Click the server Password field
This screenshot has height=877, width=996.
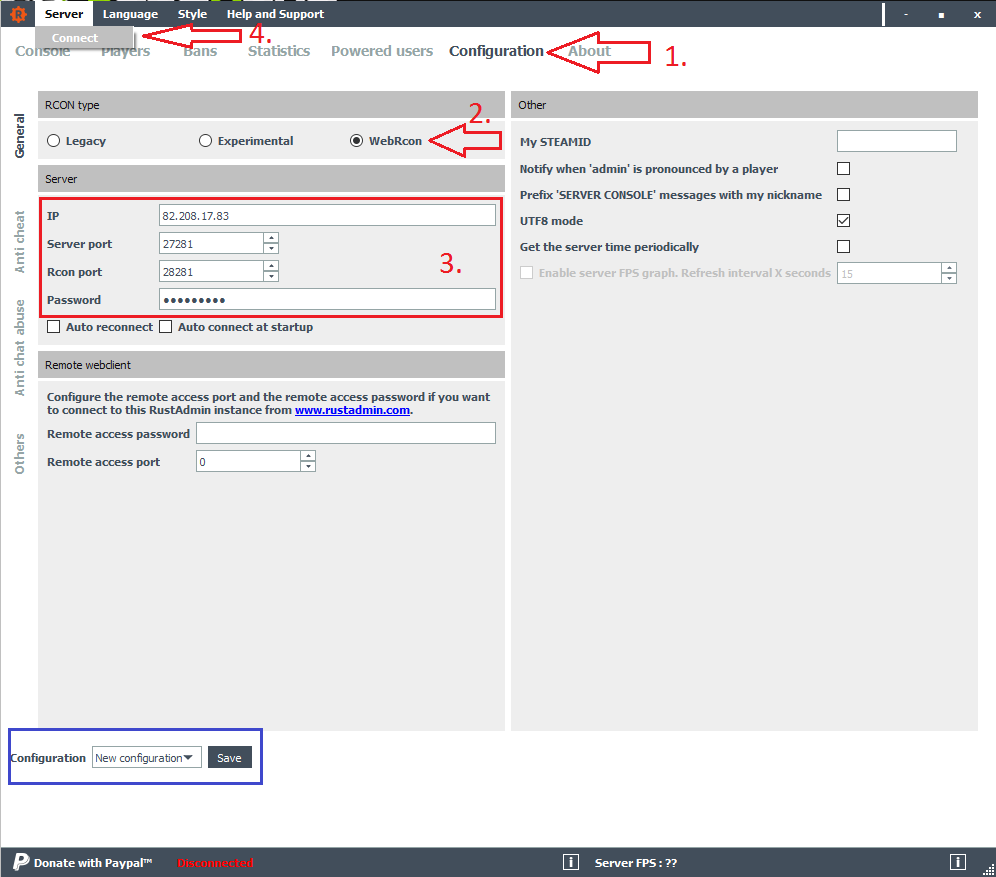327,299
